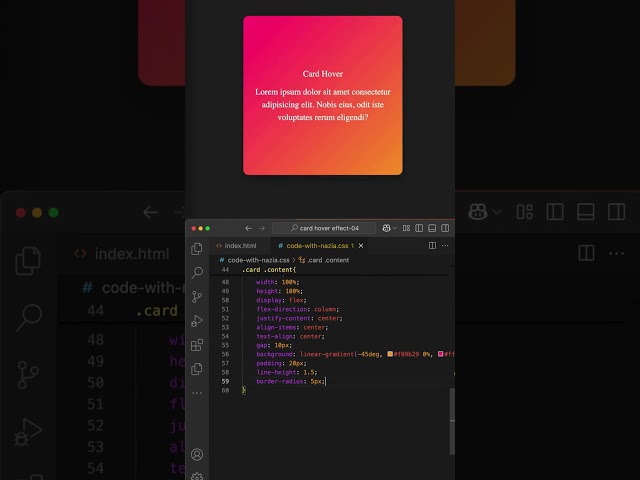
Task: Open Run and Debug in the front window's activity bar
Action: (197, 321)
